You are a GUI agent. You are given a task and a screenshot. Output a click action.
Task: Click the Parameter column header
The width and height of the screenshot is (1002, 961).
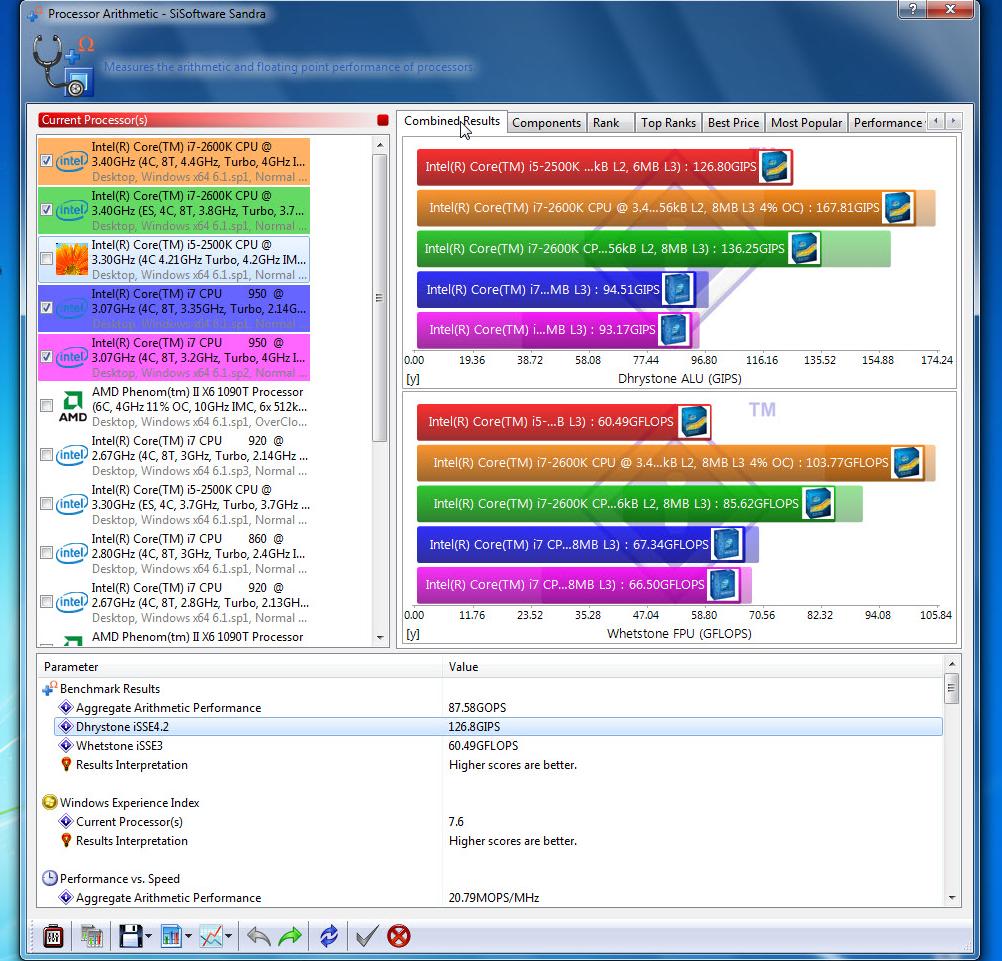(240, 666)
